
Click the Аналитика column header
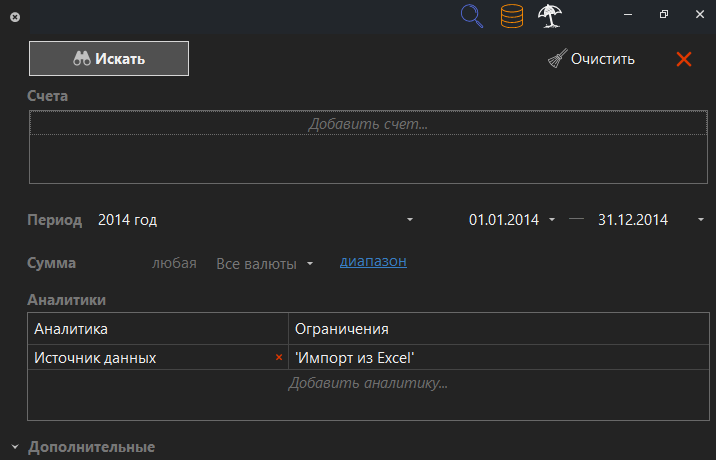point(158,329)
